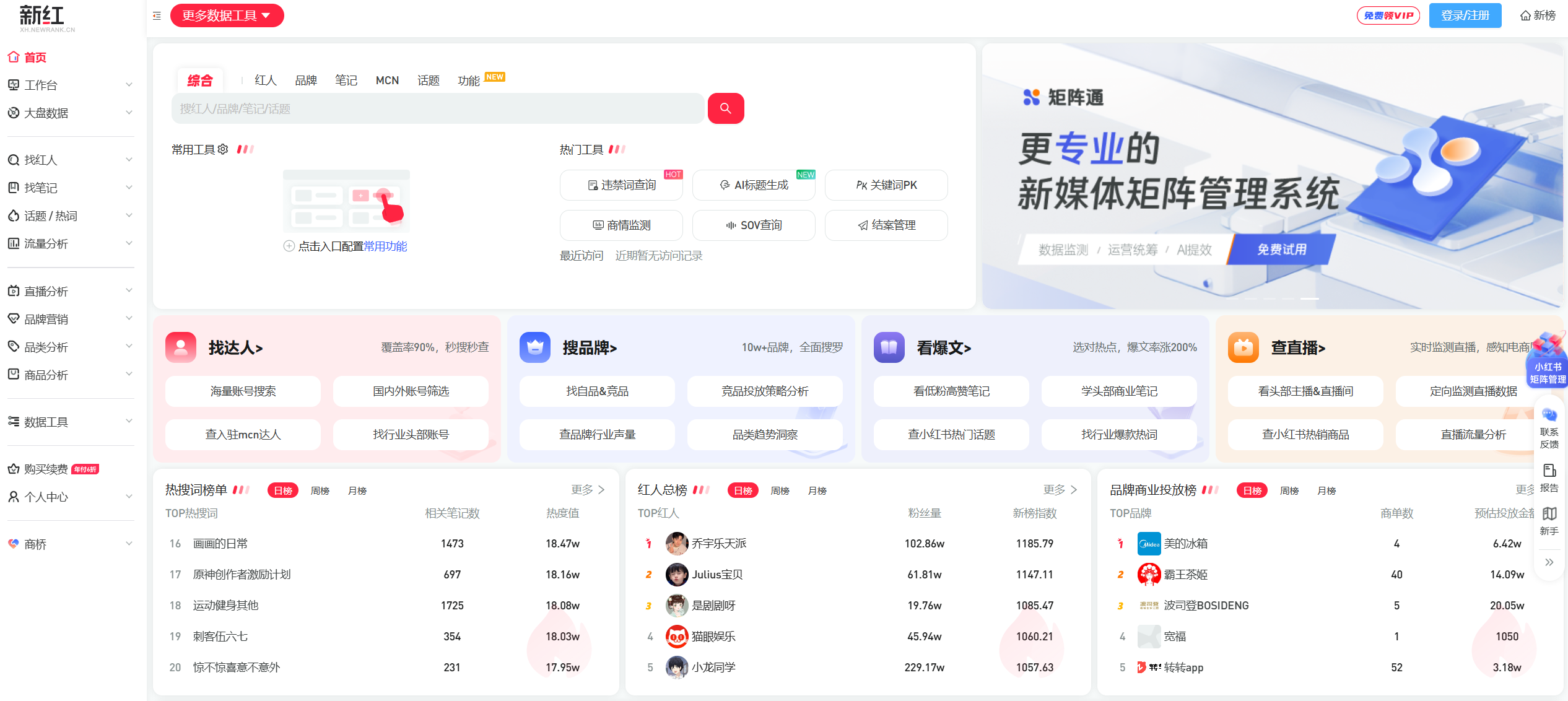Image resolution: width=1568 pixels, height=701 pixels.
Task: Switch 热搜词榜单 to 周榜
Action: tap(320, 490)
